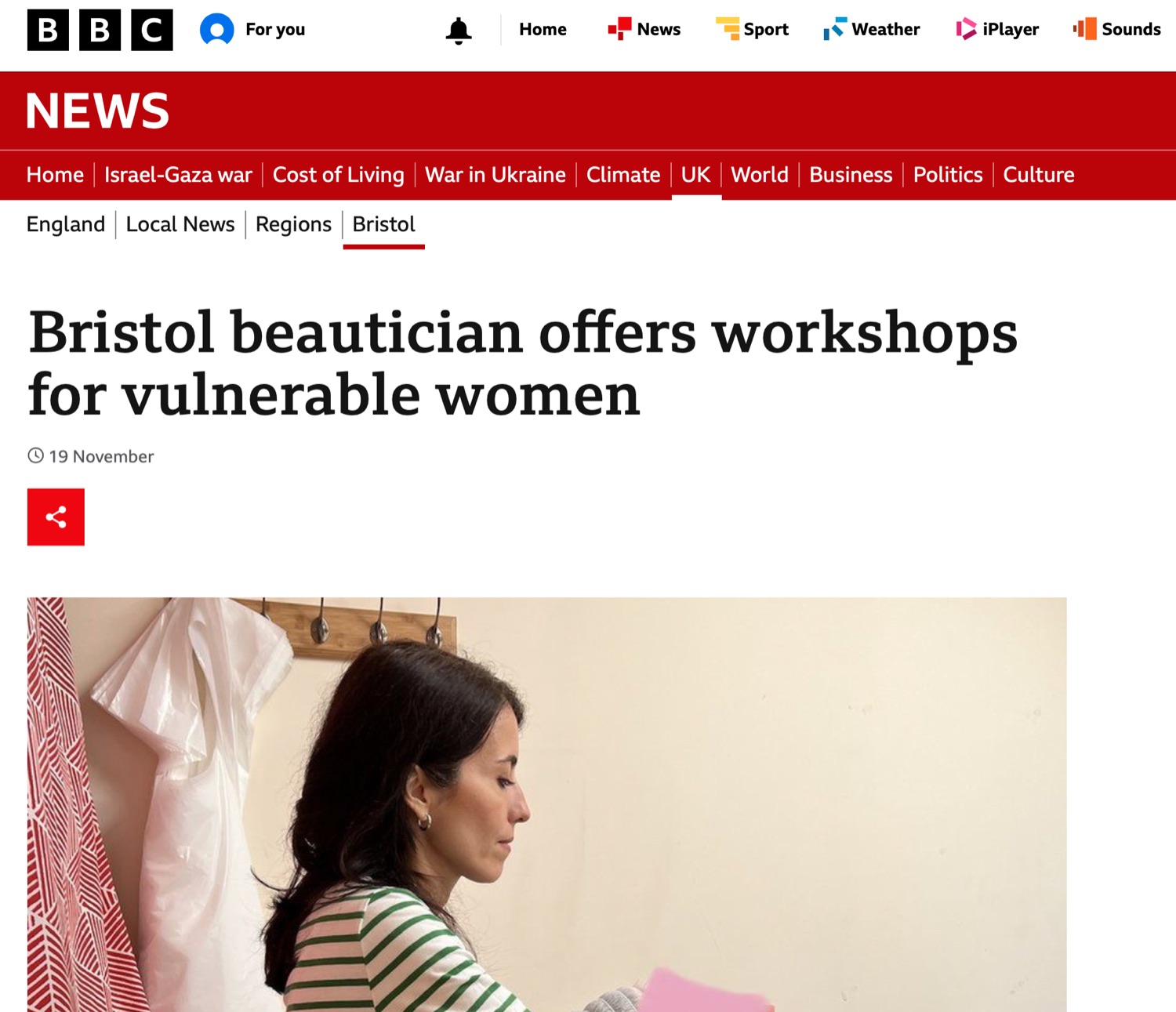Open the notifications bell
This screenshot has width=1176, height=1012.
459,31
